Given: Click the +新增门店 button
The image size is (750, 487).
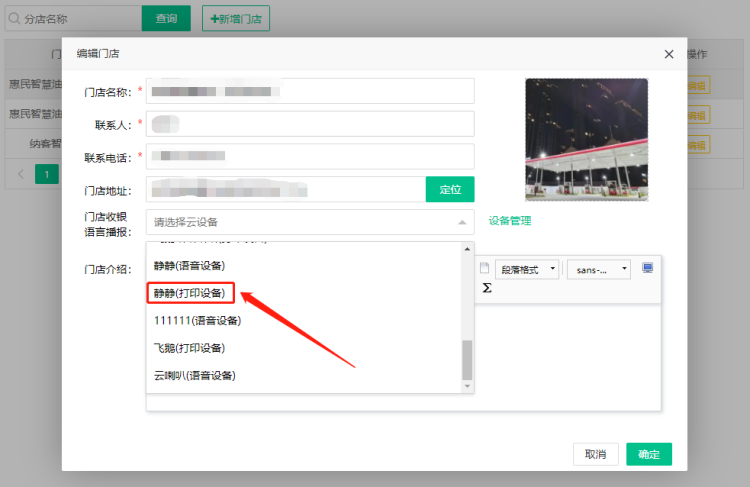Looking at the screenshot, I should click(x=236, y=19).
